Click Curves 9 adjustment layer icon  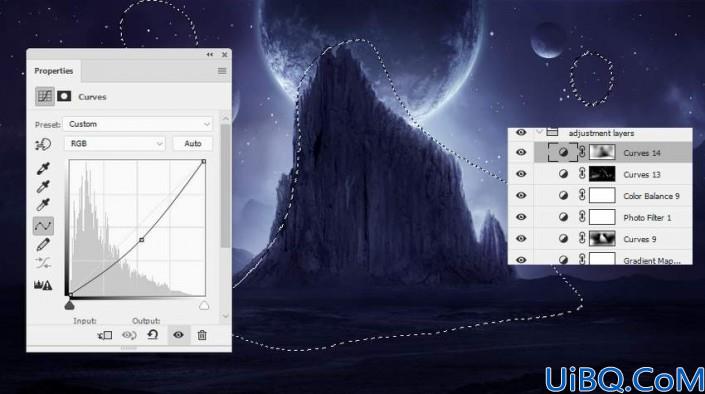563,239
